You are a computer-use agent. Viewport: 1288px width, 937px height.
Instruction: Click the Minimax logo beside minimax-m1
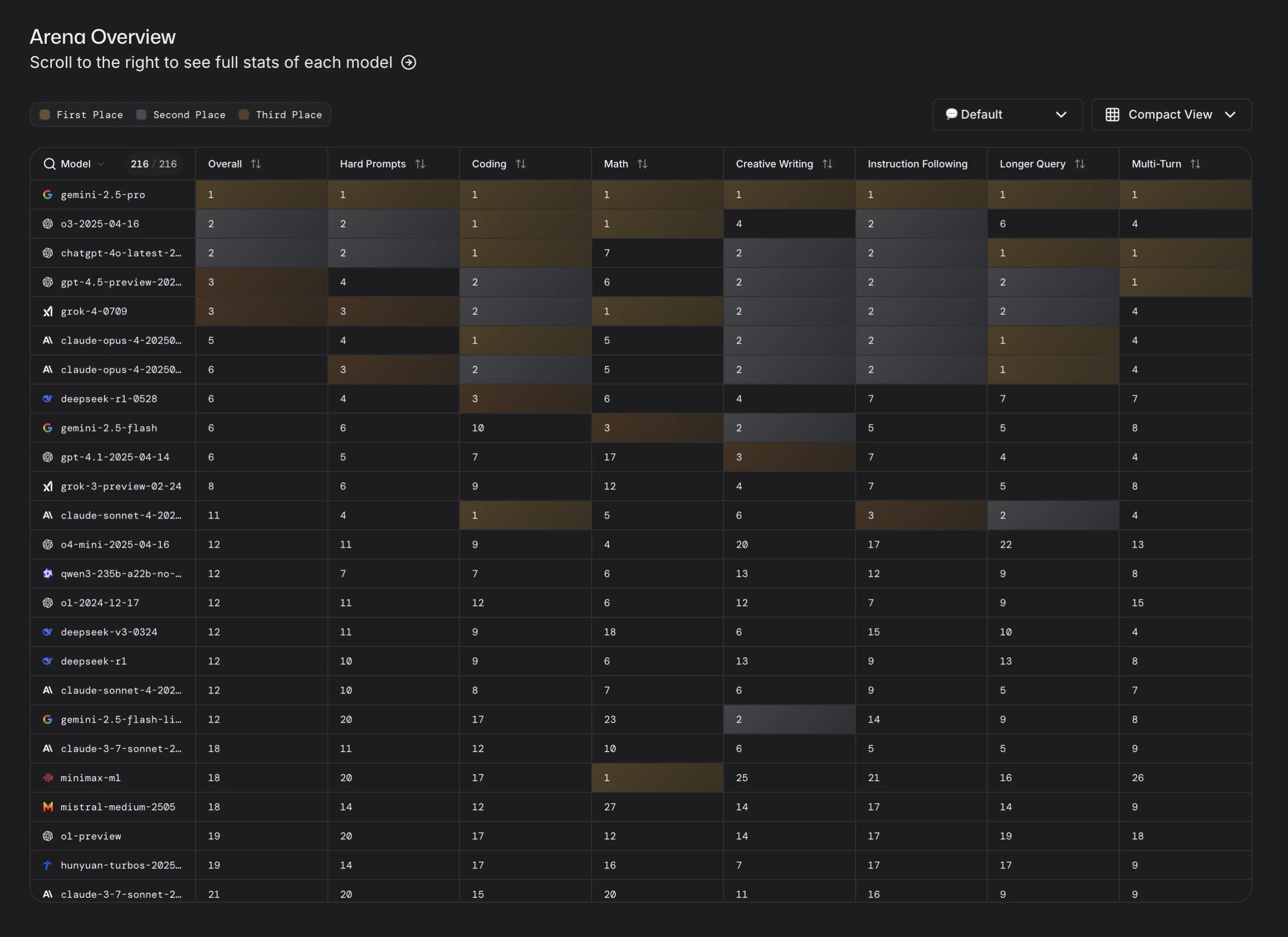click(48, 778)
